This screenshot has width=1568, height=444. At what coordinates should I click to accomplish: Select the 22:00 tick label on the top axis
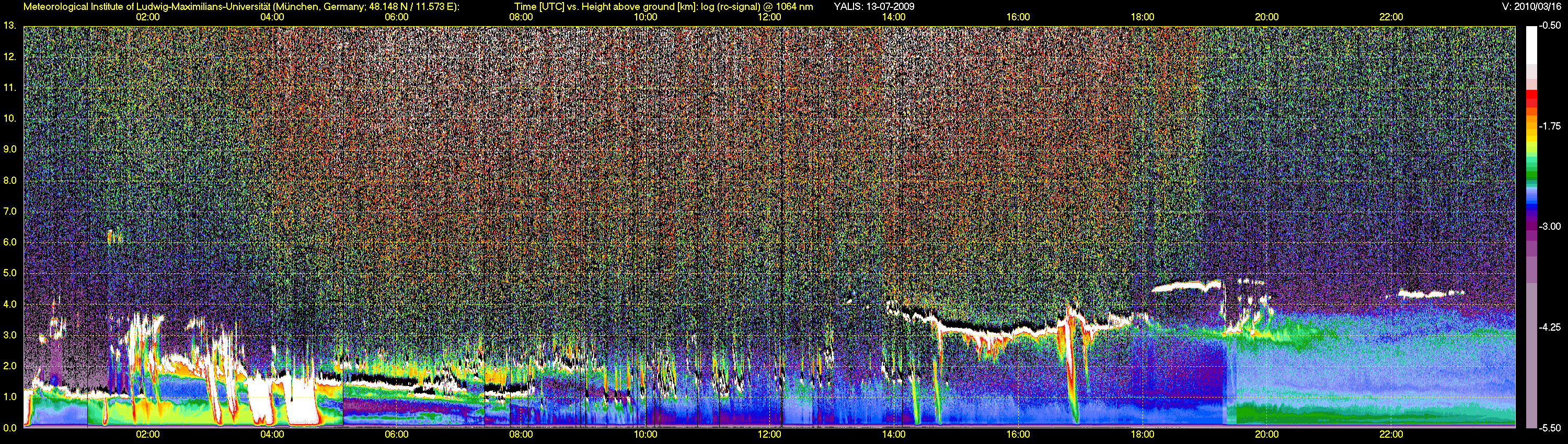click(1391, 17)
